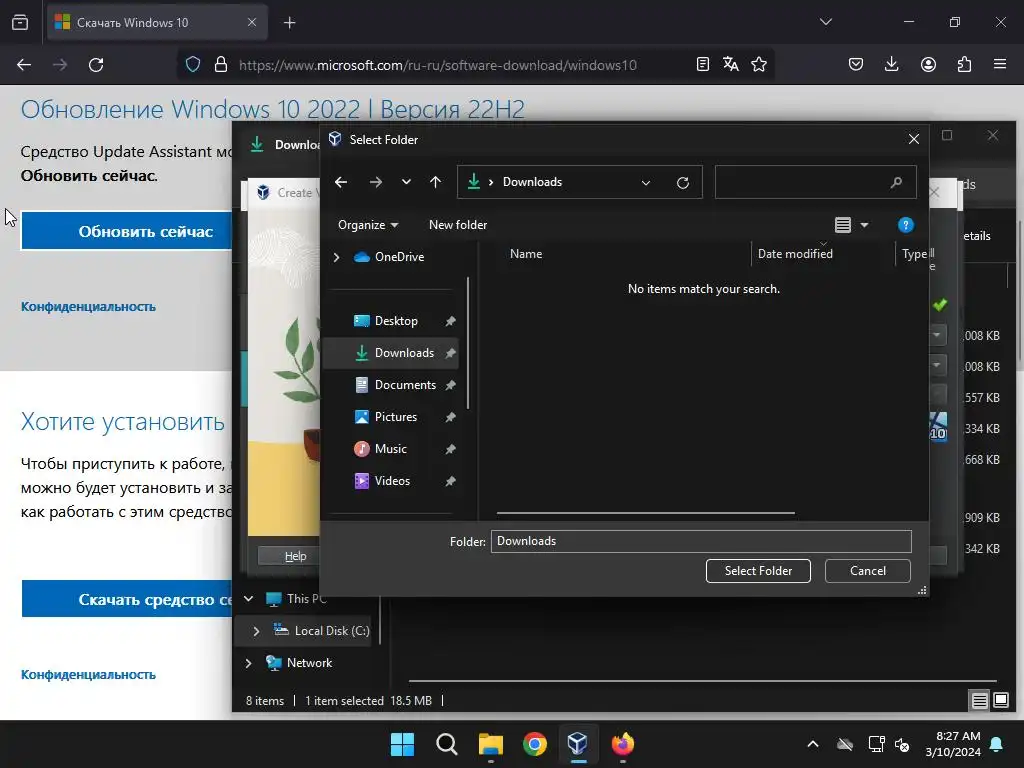Change view layout icon in dialog
1024x768 pixels.
coord(842,225)
